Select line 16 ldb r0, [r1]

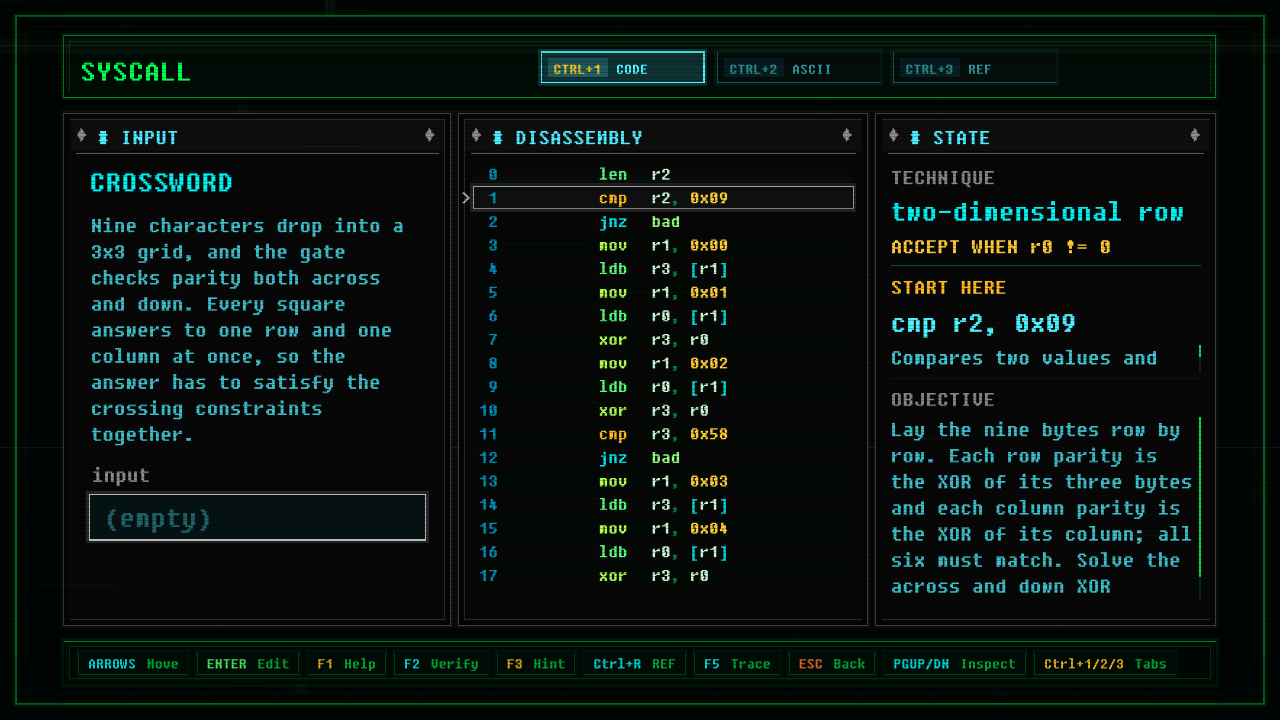(x=663, y=552)
